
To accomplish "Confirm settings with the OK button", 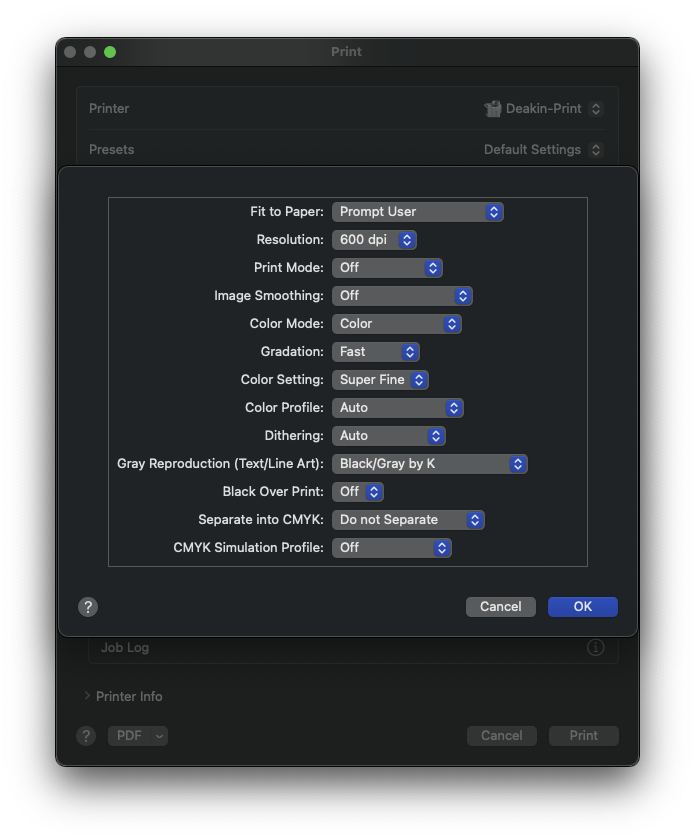I will pyautogui.click(x=582, y=606).
